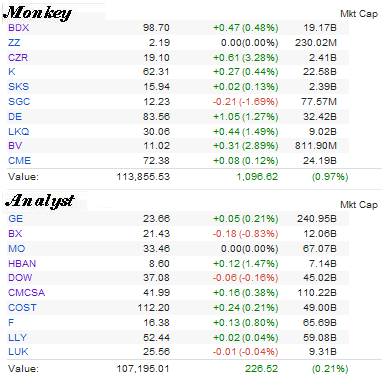The width and height of the screenshot is (387, 385).
Task: Click the Analyst portfolio Mkt Cap header
Action: [359, 205]
